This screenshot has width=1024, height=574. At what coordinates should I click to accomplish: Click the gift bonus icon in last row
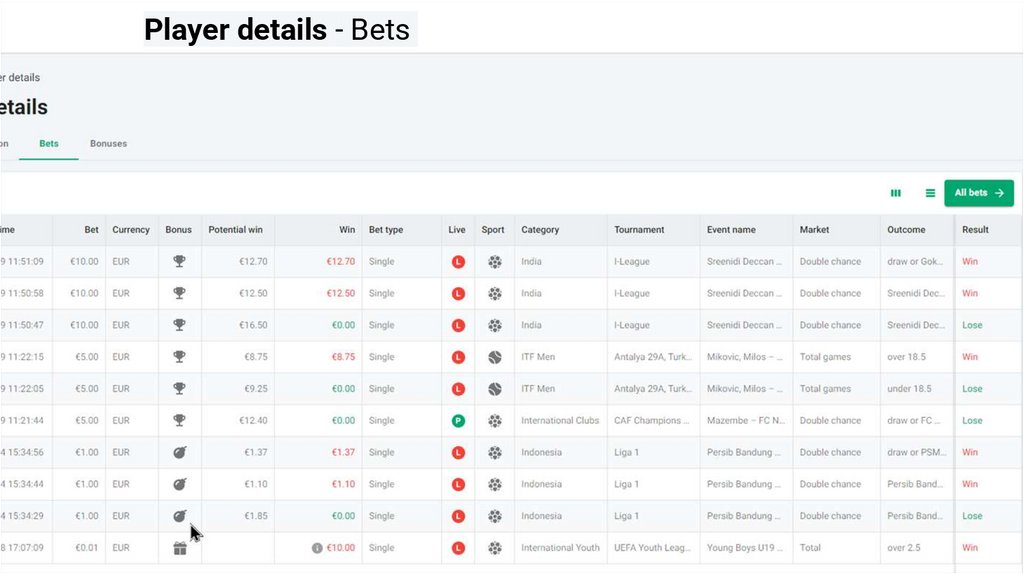tap(179, 548)
